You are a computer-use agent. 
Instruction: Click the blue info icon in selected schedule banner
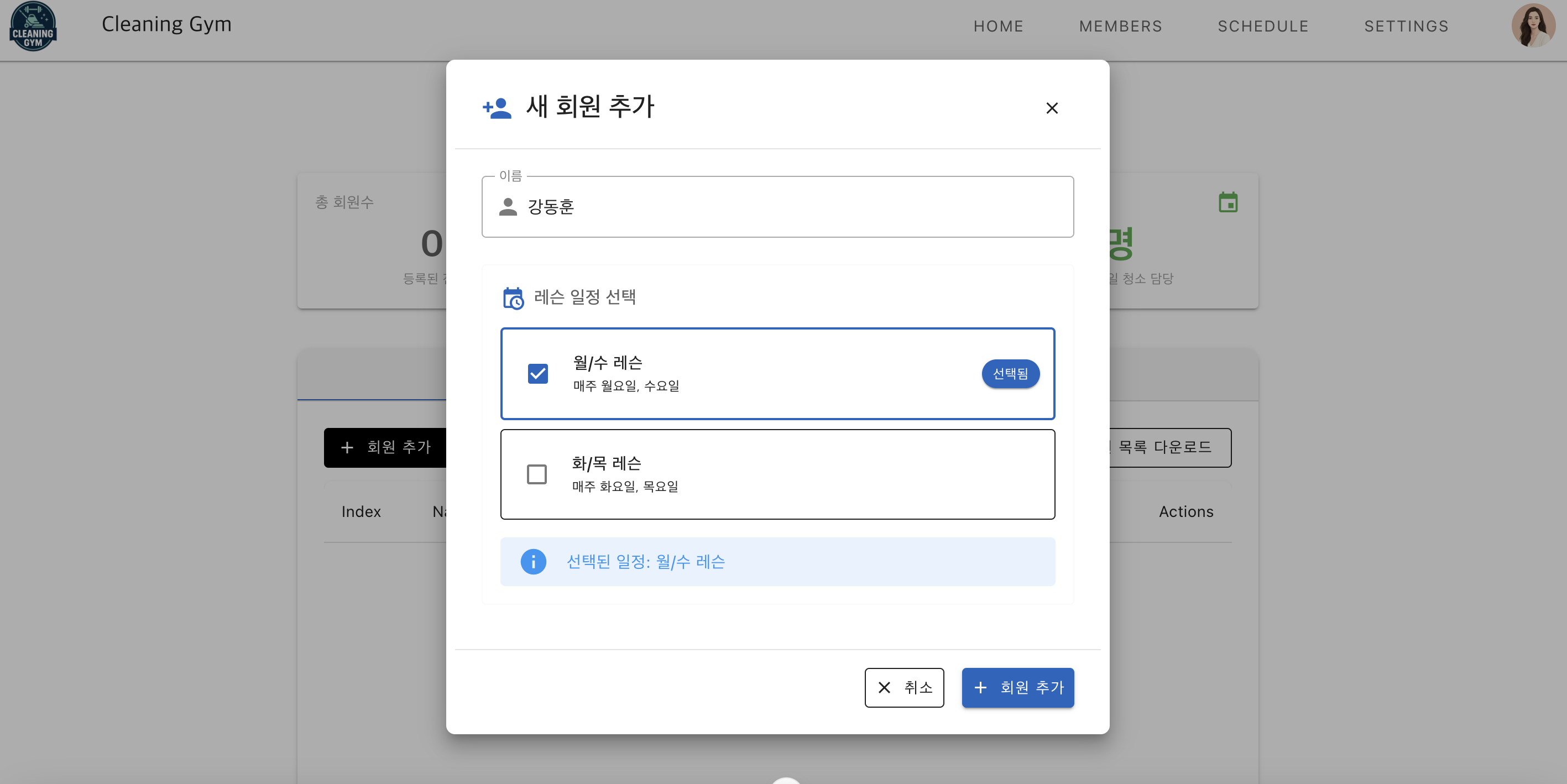point(533,561)
